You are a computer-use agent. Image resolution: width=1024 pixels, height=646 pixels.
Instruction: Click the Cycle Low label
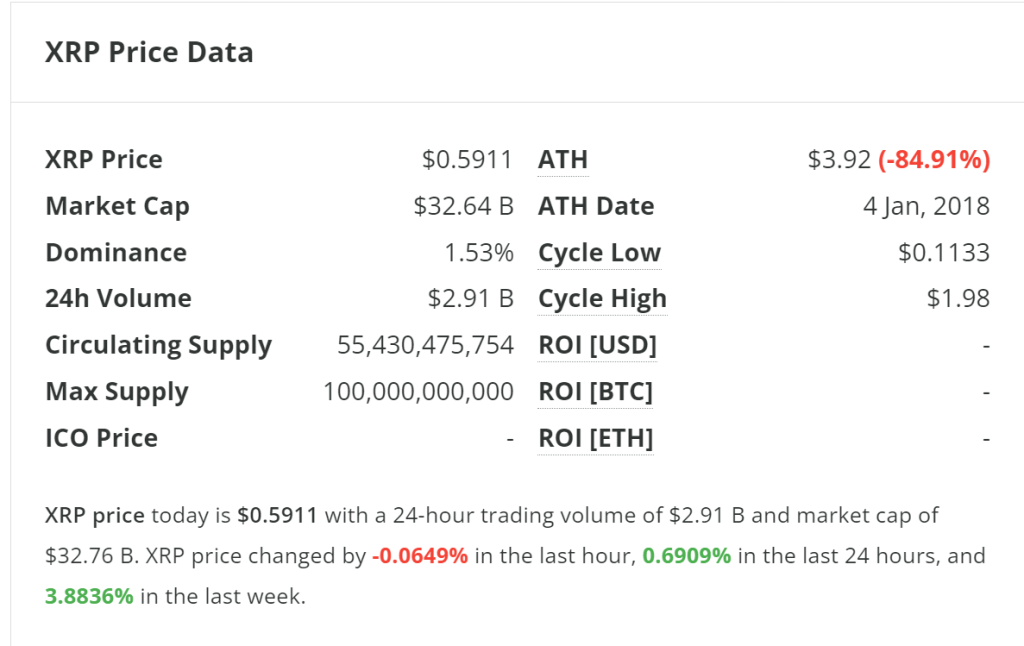point(599,253)
